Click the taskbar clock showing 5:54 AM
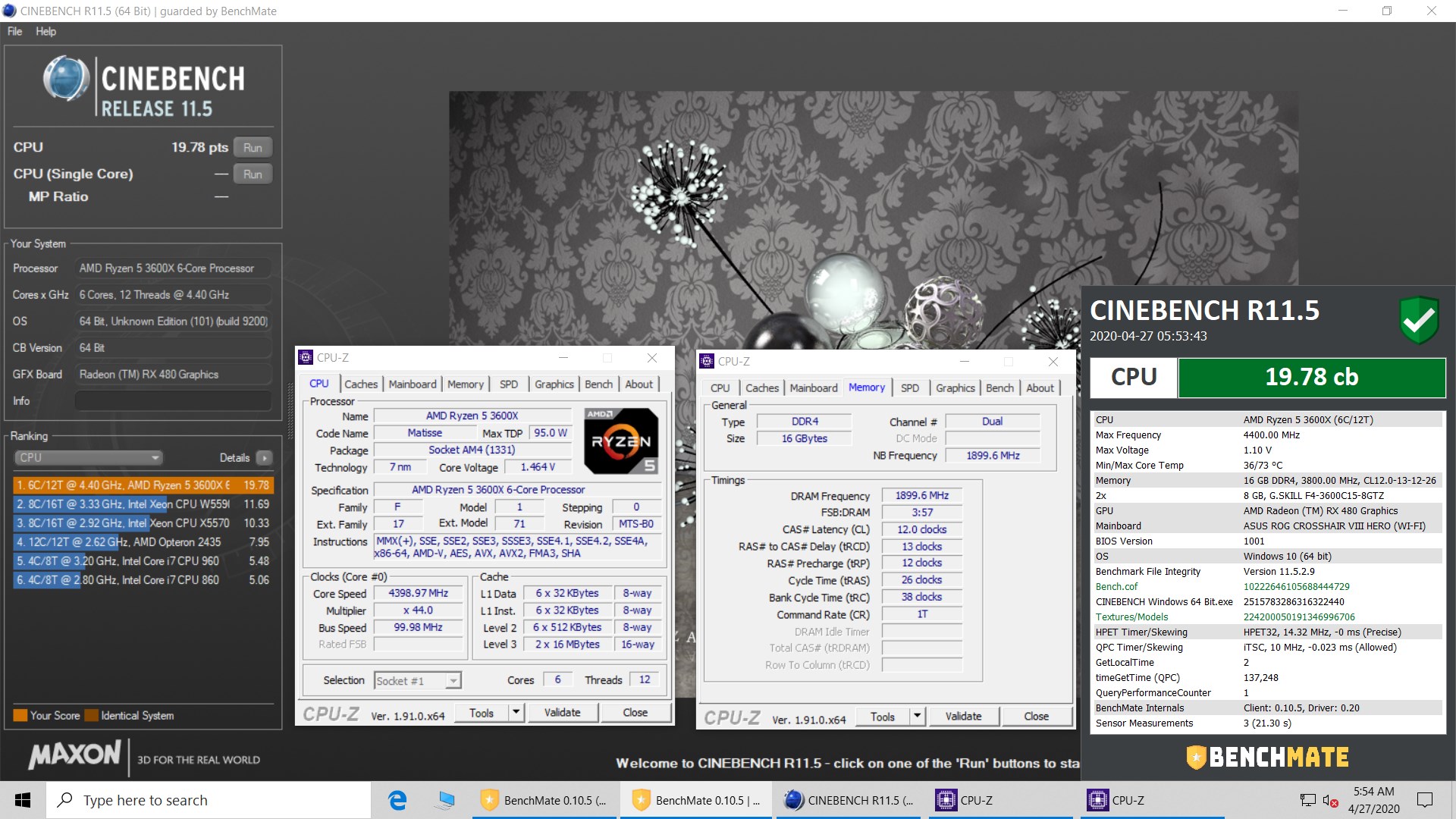This screenshot has width=1456, height=819. (1373, 800)
